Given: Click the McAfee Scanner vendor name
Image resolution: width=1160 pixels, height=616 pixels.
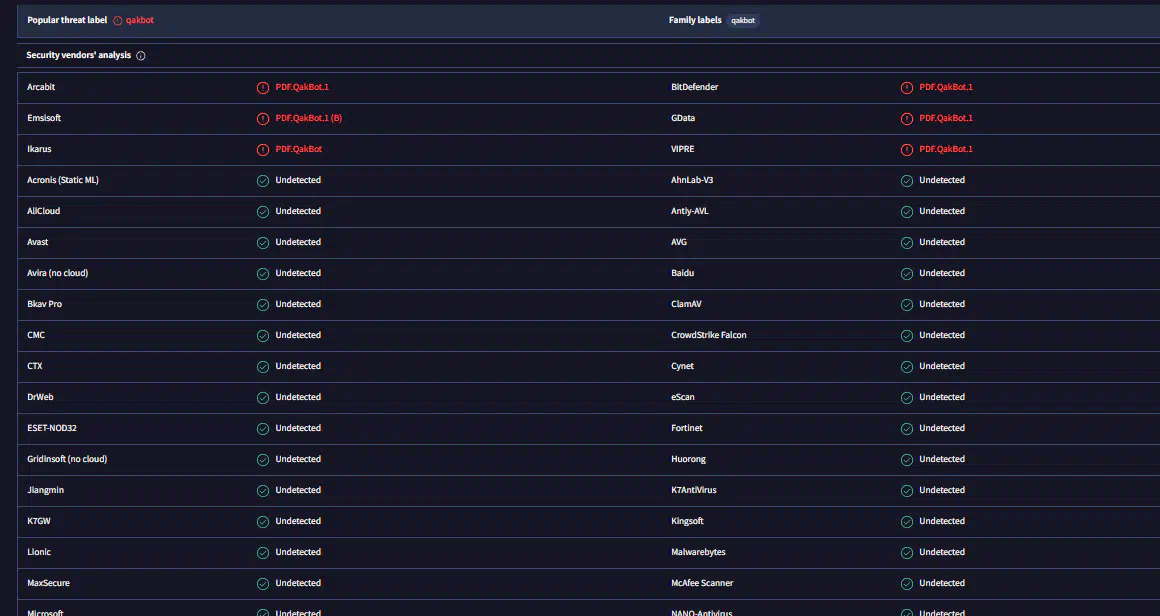Looking at the screenshot, I should click(702, 583).
